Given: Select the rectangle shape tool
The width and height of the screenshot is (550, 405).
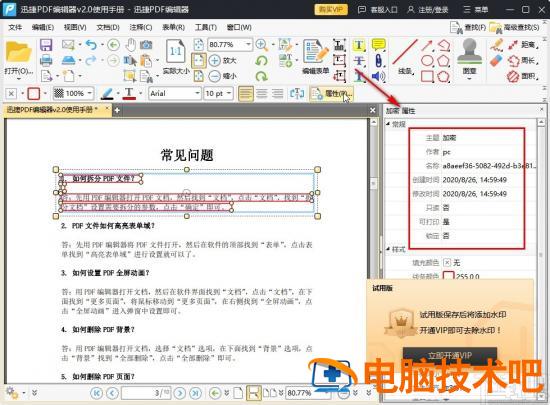Looking at the screenshot, I should click(x=427, y=76).
